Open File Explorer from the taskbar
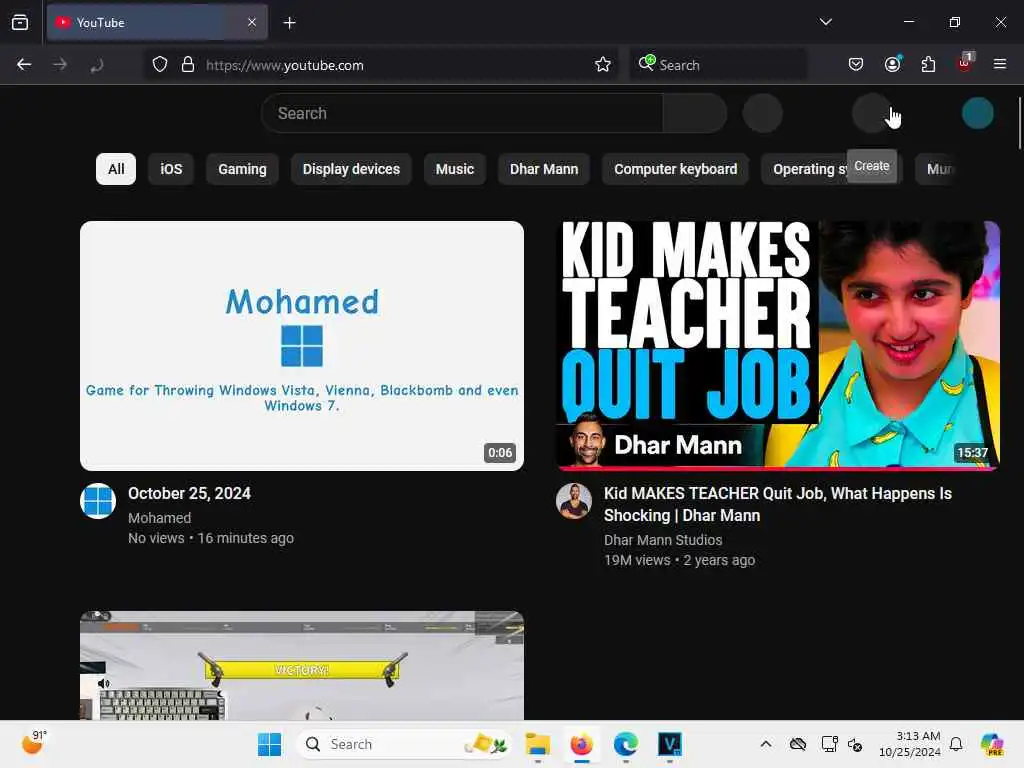 click(x=537, y=744)
